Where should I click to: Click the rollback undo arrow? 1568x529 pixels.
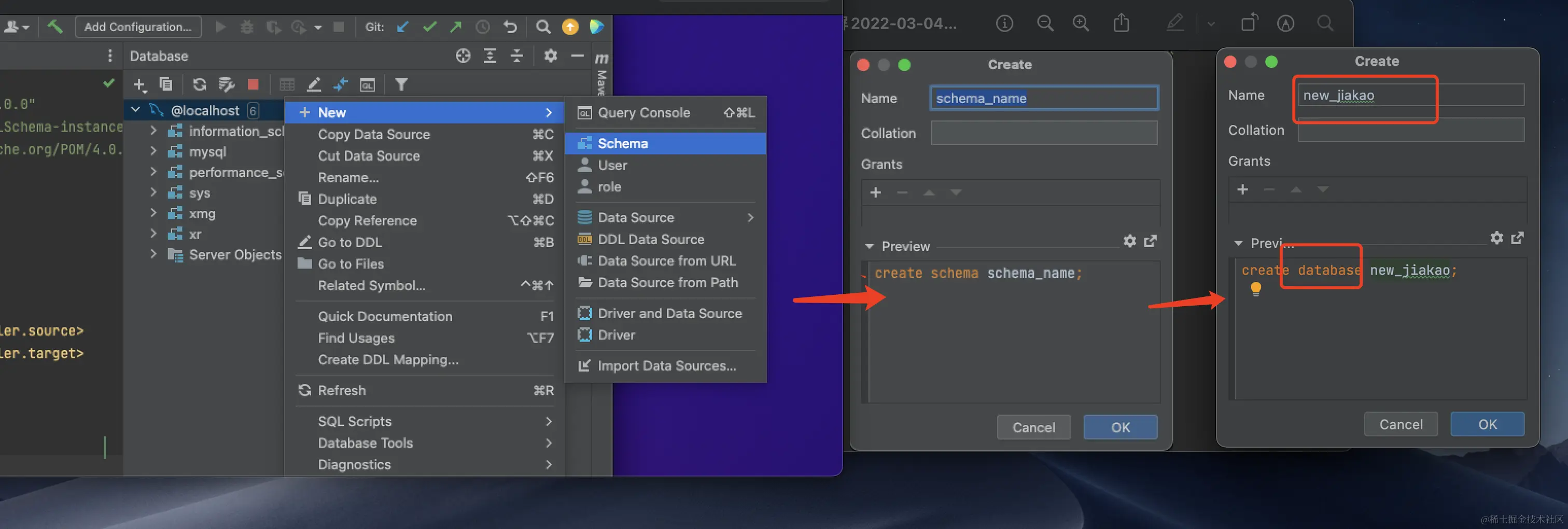(510, 27)
